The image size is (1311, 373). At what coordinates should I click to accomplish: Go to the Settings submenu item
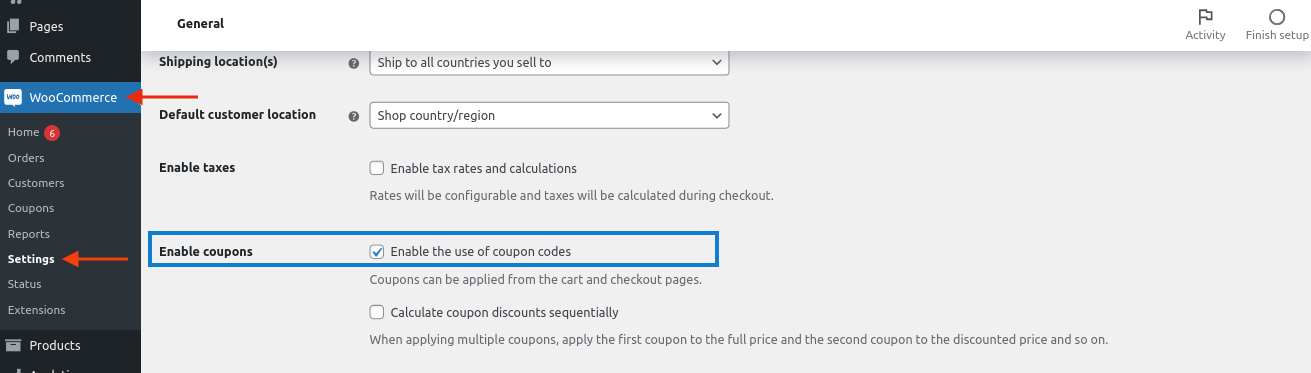pyautogui.click(x=32, y=259)
